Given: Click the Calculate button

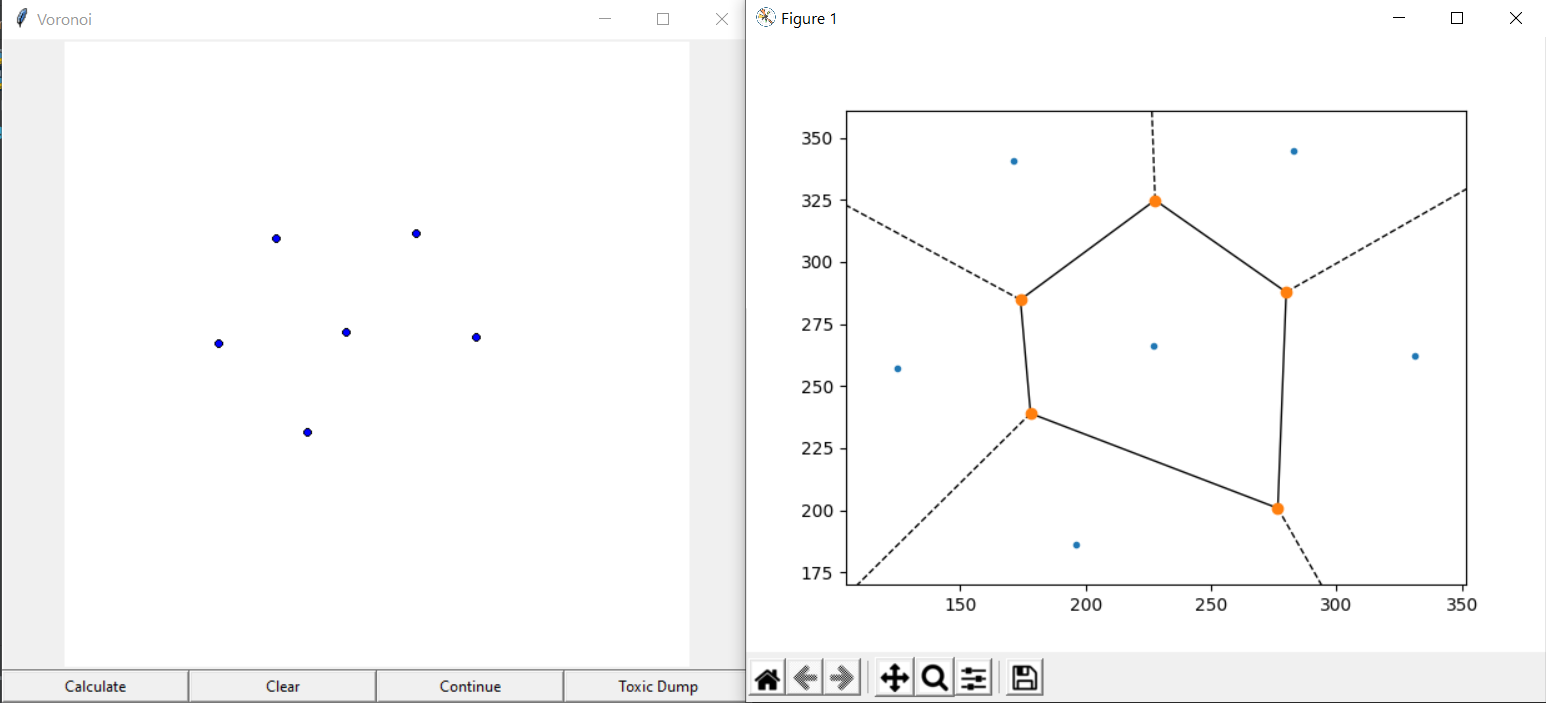Looking at the screenshot, I should (x=95, y=686).
